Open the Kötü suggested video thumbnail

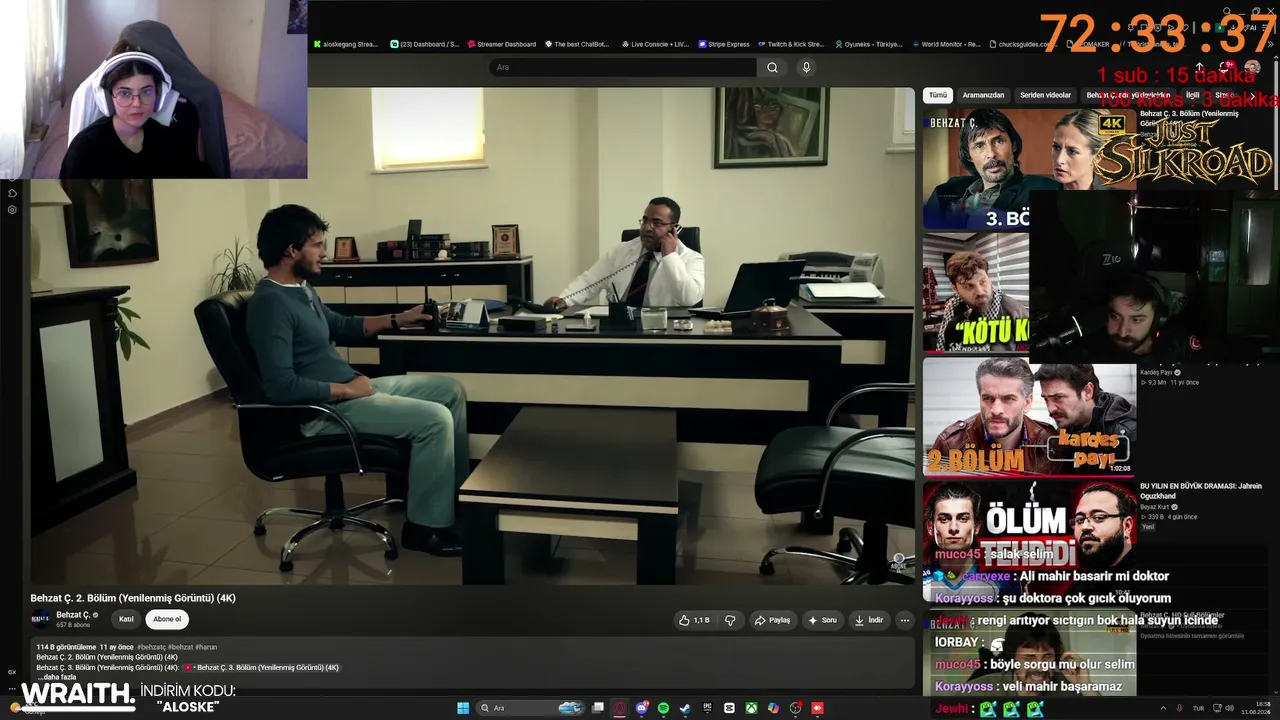[976, 292]
